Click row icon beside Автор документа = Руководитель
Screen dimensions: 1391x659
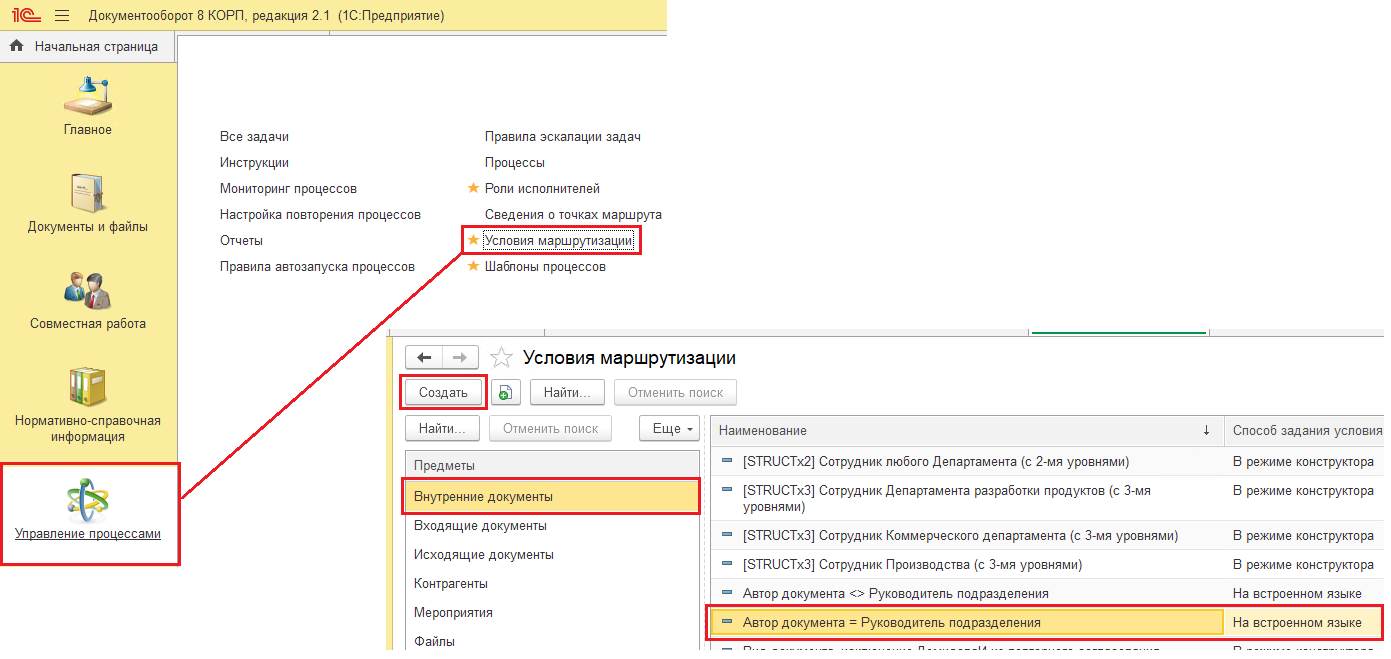click(x=727, y=622)
